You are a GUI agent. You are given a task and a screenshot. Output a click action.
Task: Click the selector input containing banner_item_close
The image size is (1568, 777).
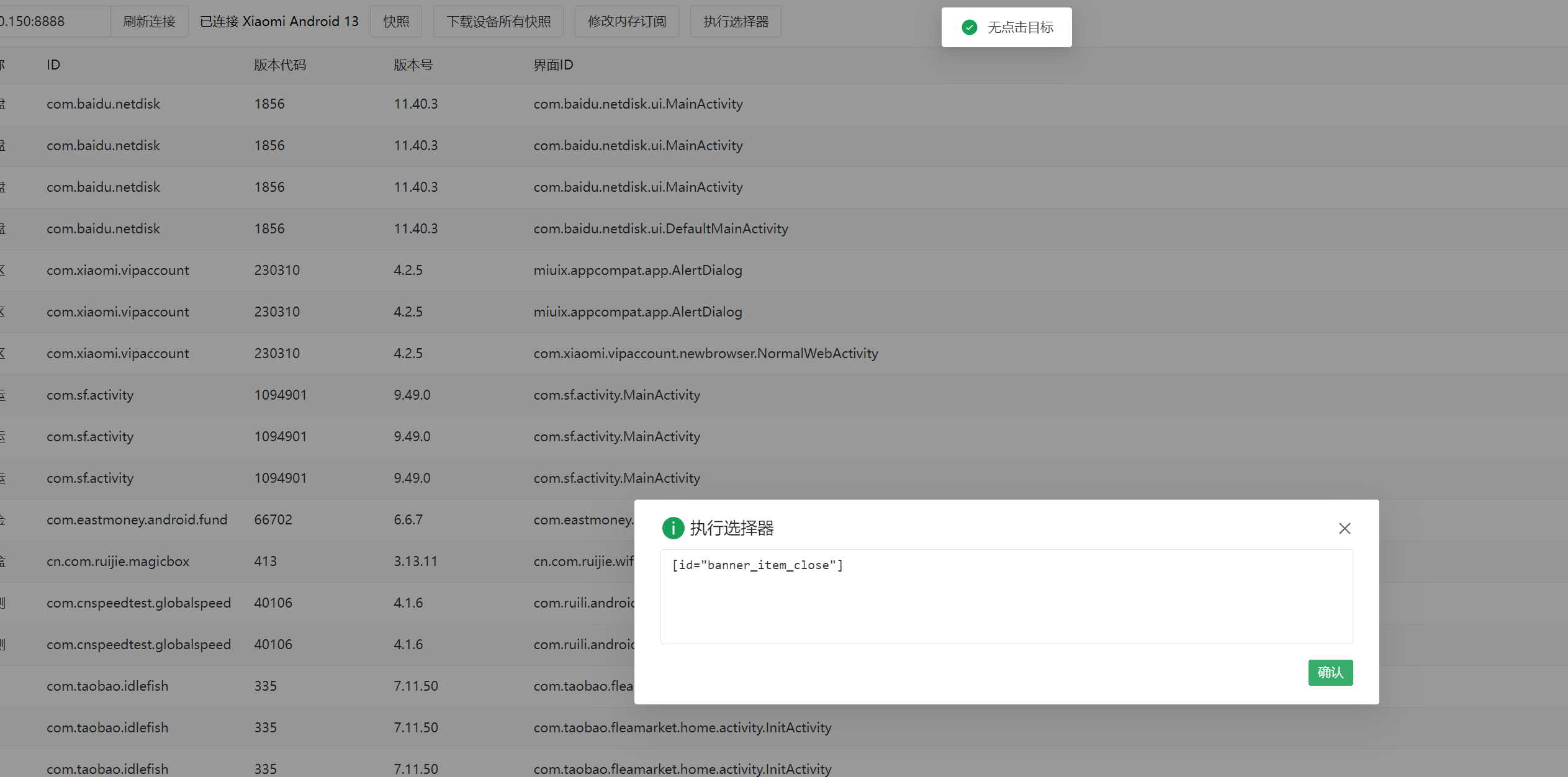point(1006,596)
